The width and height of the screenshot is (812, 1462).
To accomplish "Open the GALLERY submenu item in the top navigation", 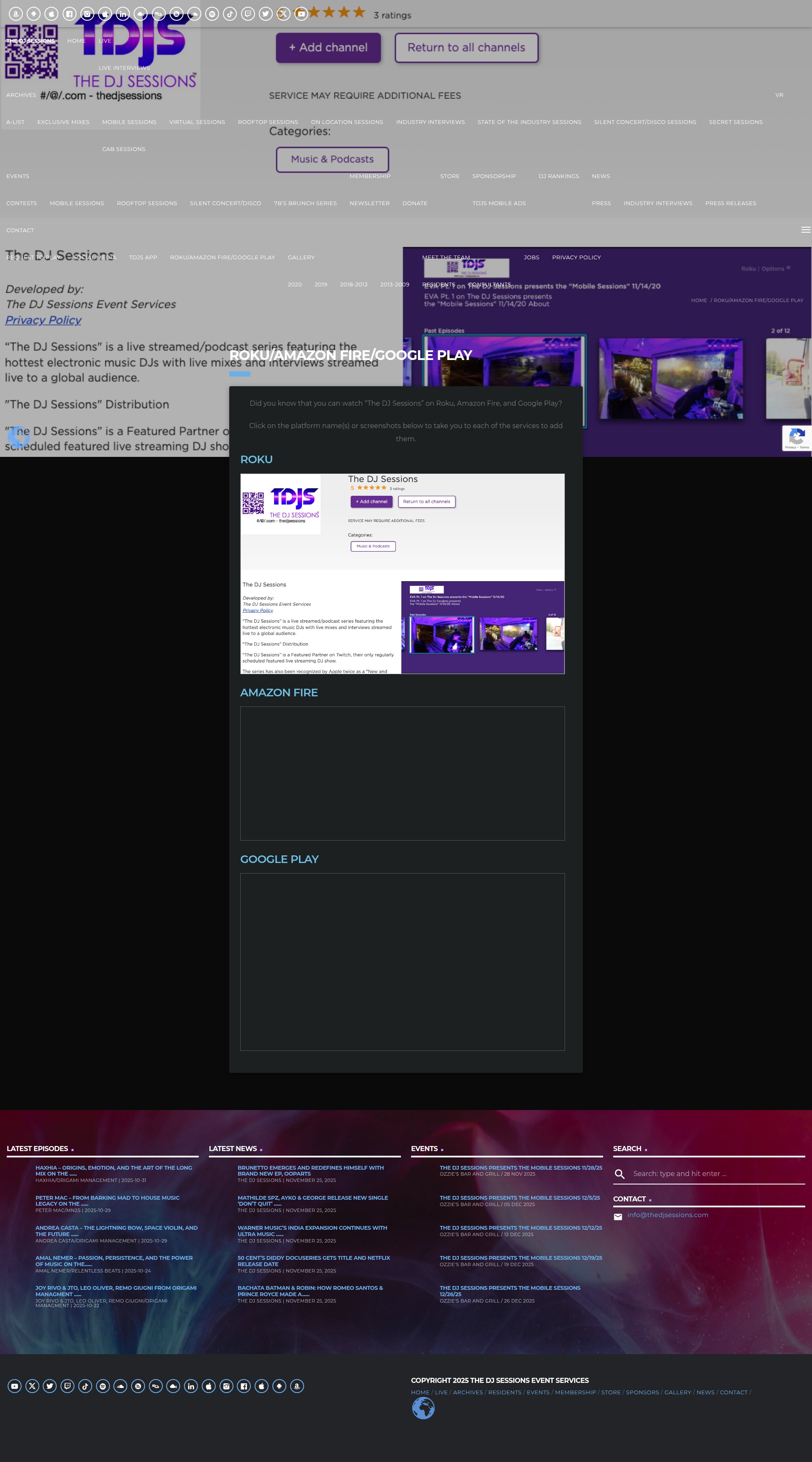I will tap(301, 257).
